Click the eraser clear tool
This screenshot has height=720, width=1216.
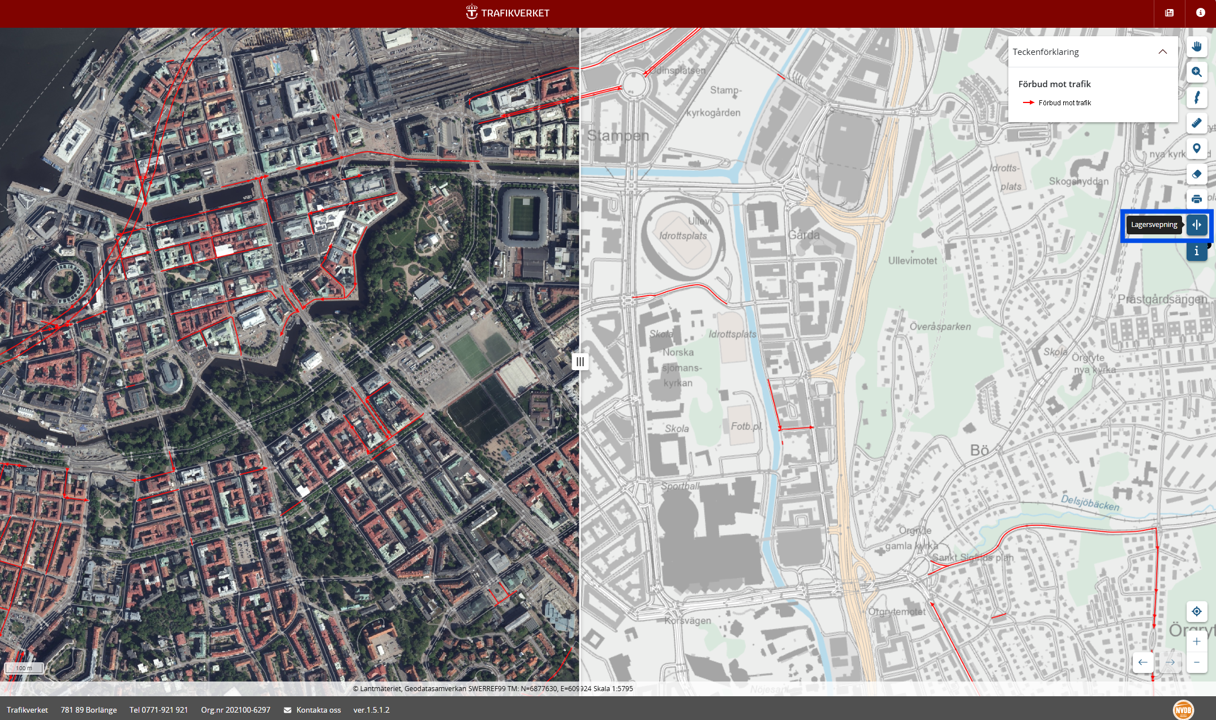pos(1196,174)
